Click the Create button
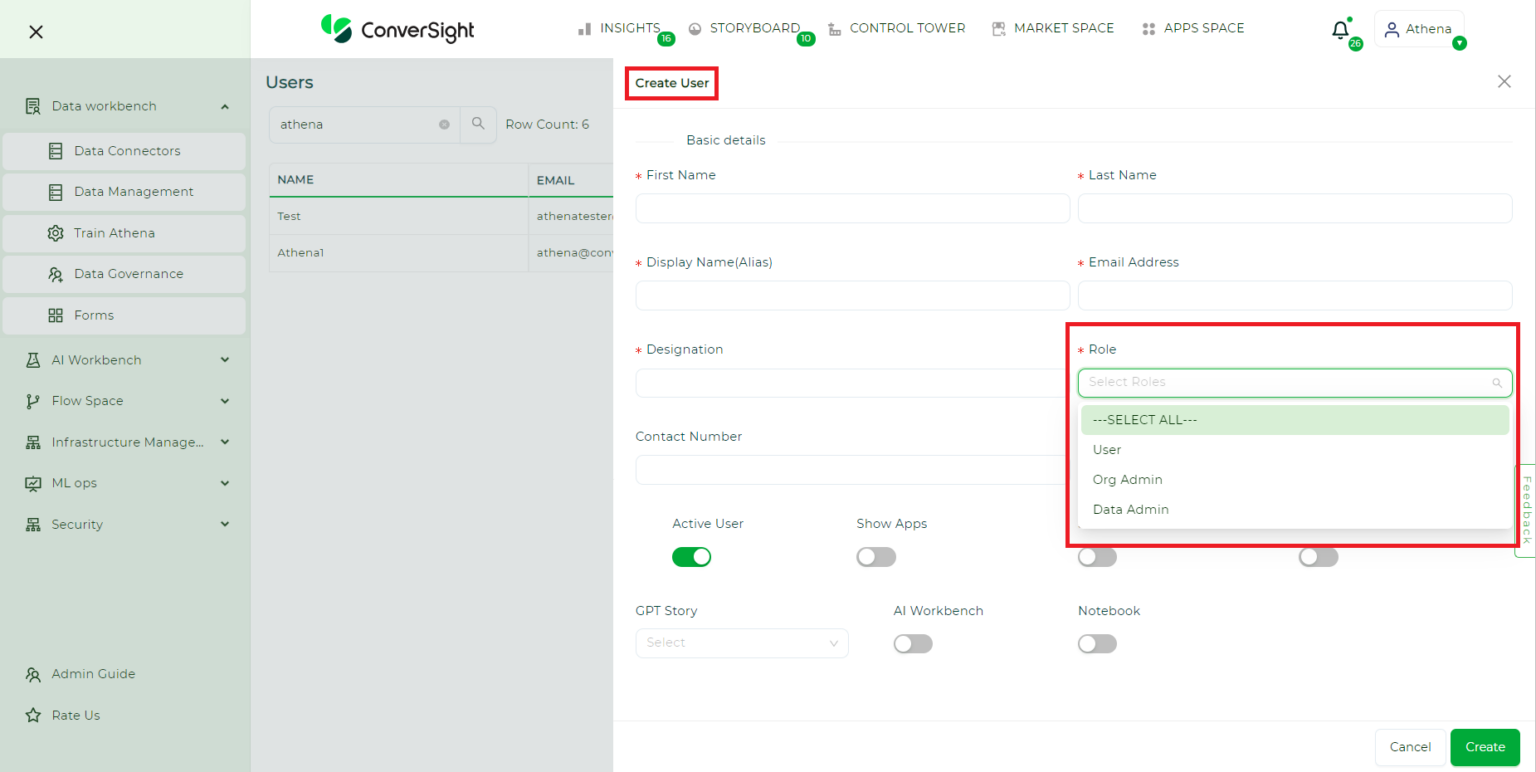 (1485, 747)
